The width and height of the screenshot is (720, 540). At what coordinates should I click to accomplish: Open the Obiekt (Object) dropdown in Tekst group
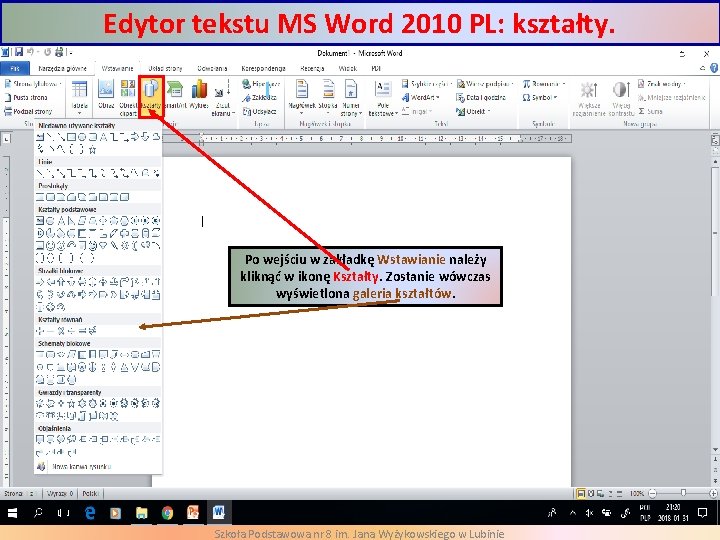(473, 111)
